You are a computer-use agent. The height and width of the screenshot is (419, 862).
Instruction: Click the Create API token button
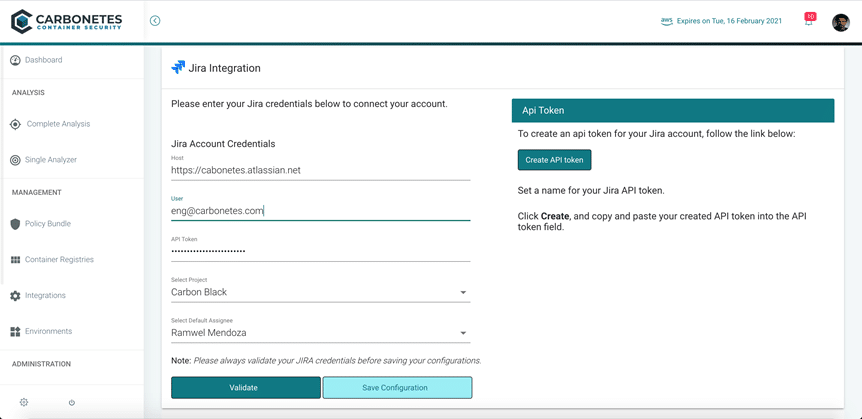click(x=554, y=160)
